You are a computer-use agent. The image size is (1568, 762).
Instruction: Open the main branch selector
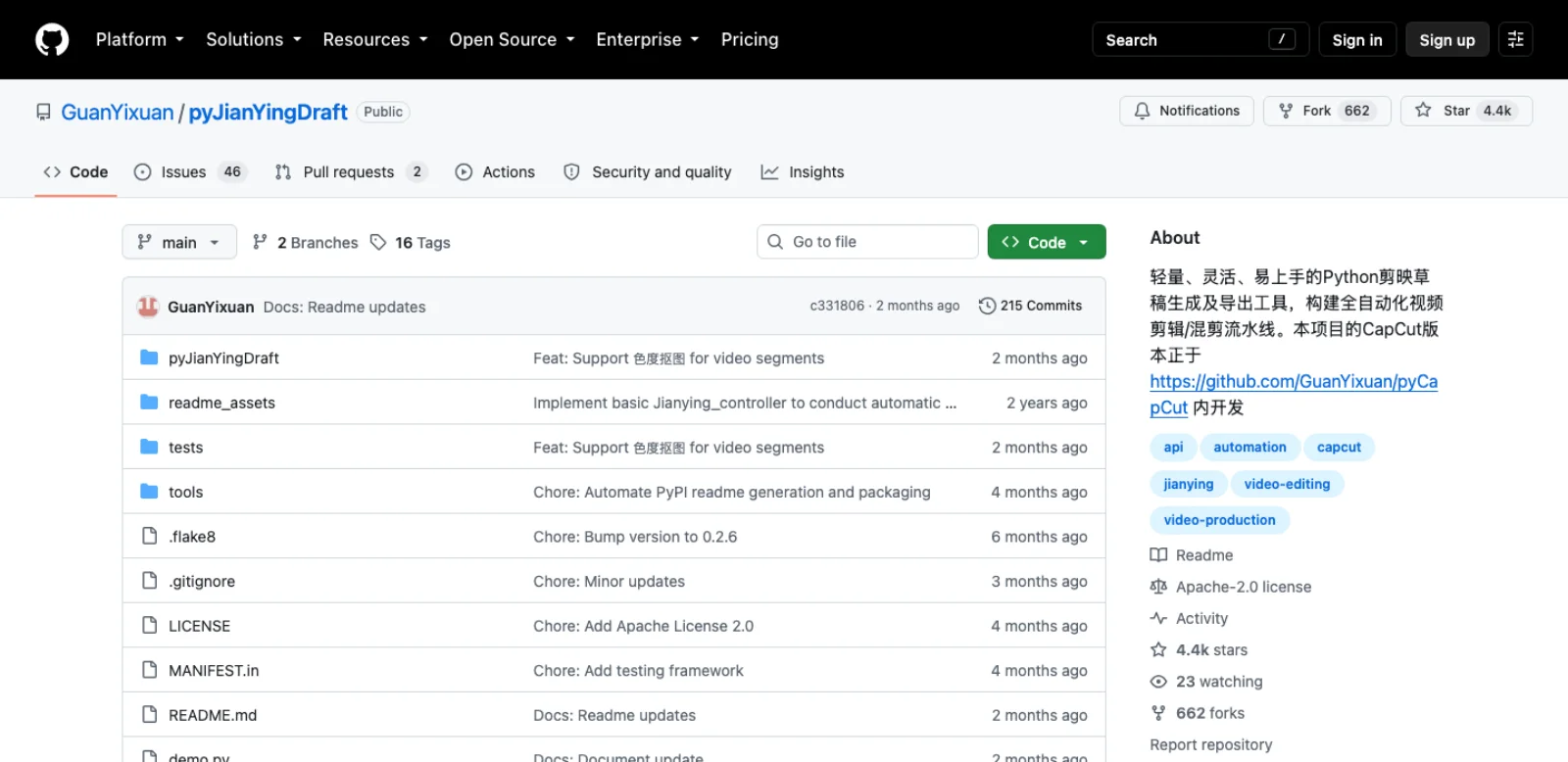click(179, 242)
